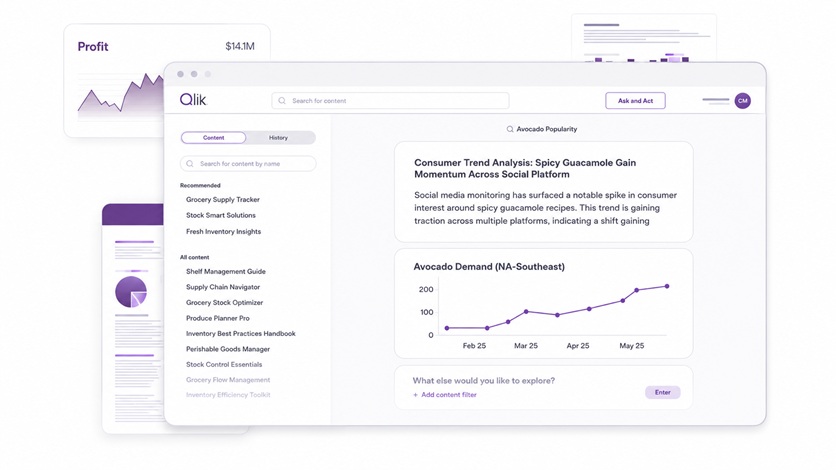Click the pie chart graphic in background report
Viewport: 836px width, 470px height.
(131, 291)
